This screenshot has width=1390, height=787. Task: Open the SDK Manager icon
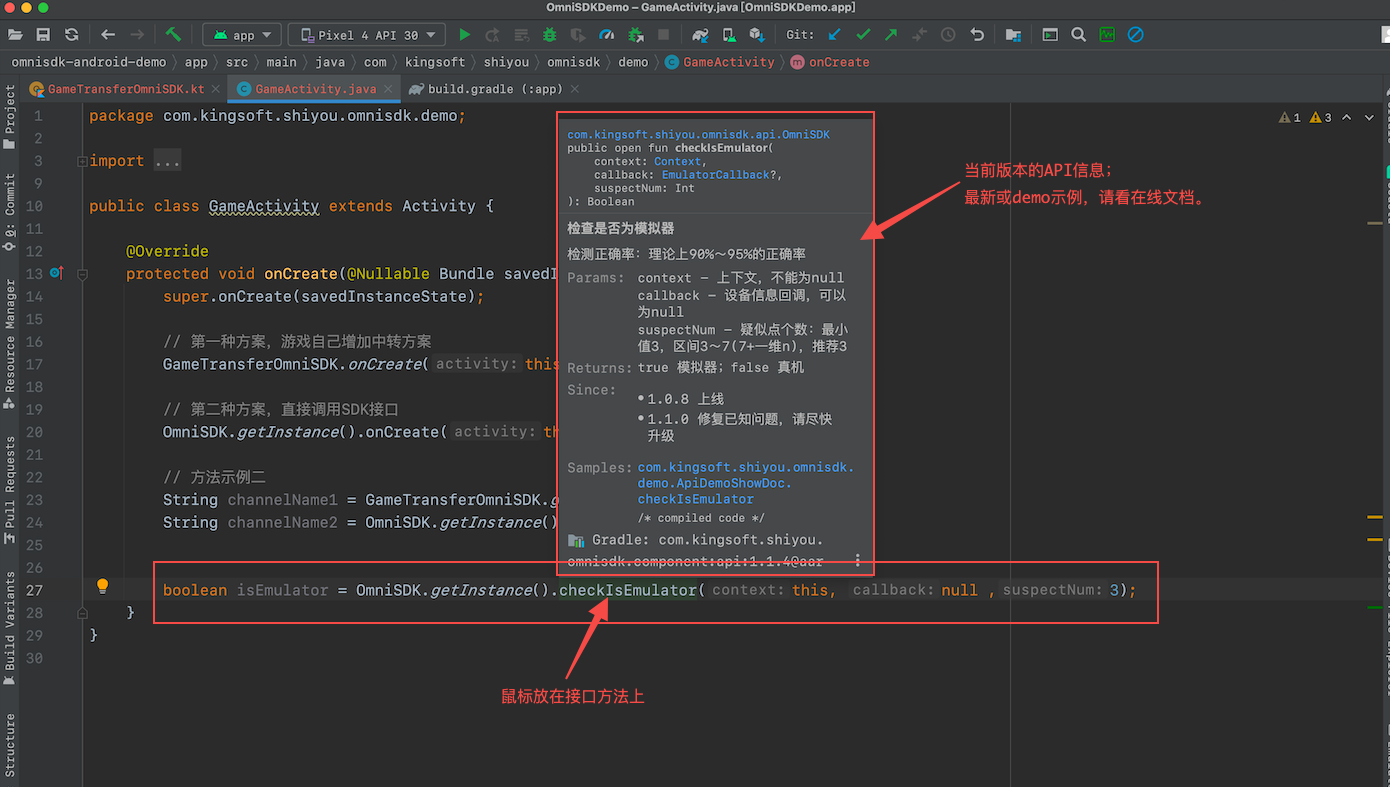click(x=757, y=34)
